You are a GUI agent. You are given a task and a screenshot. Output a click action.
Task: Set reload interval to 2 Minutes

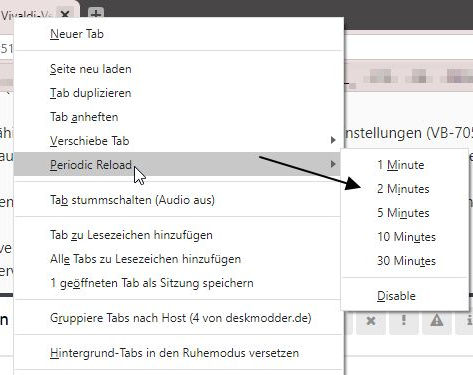(404, 189)
